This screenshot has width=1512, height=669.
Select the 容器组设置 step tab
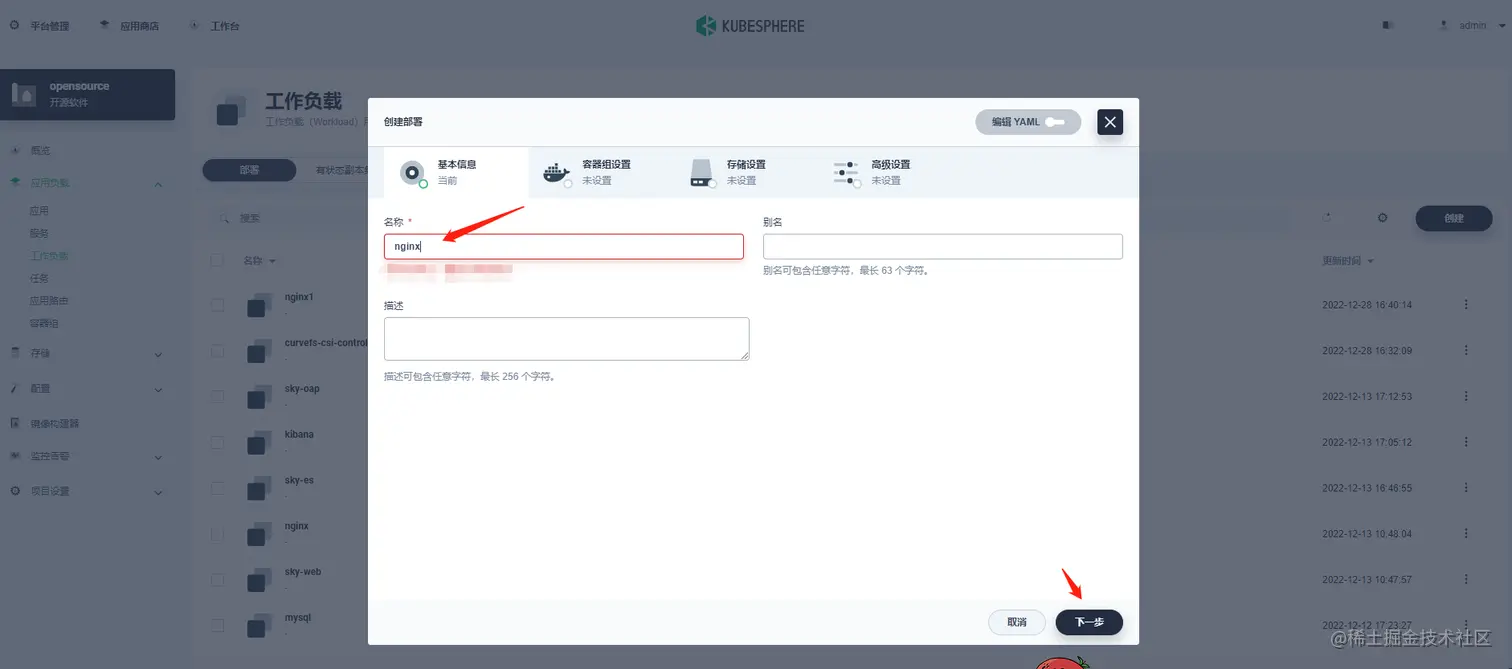600,172
